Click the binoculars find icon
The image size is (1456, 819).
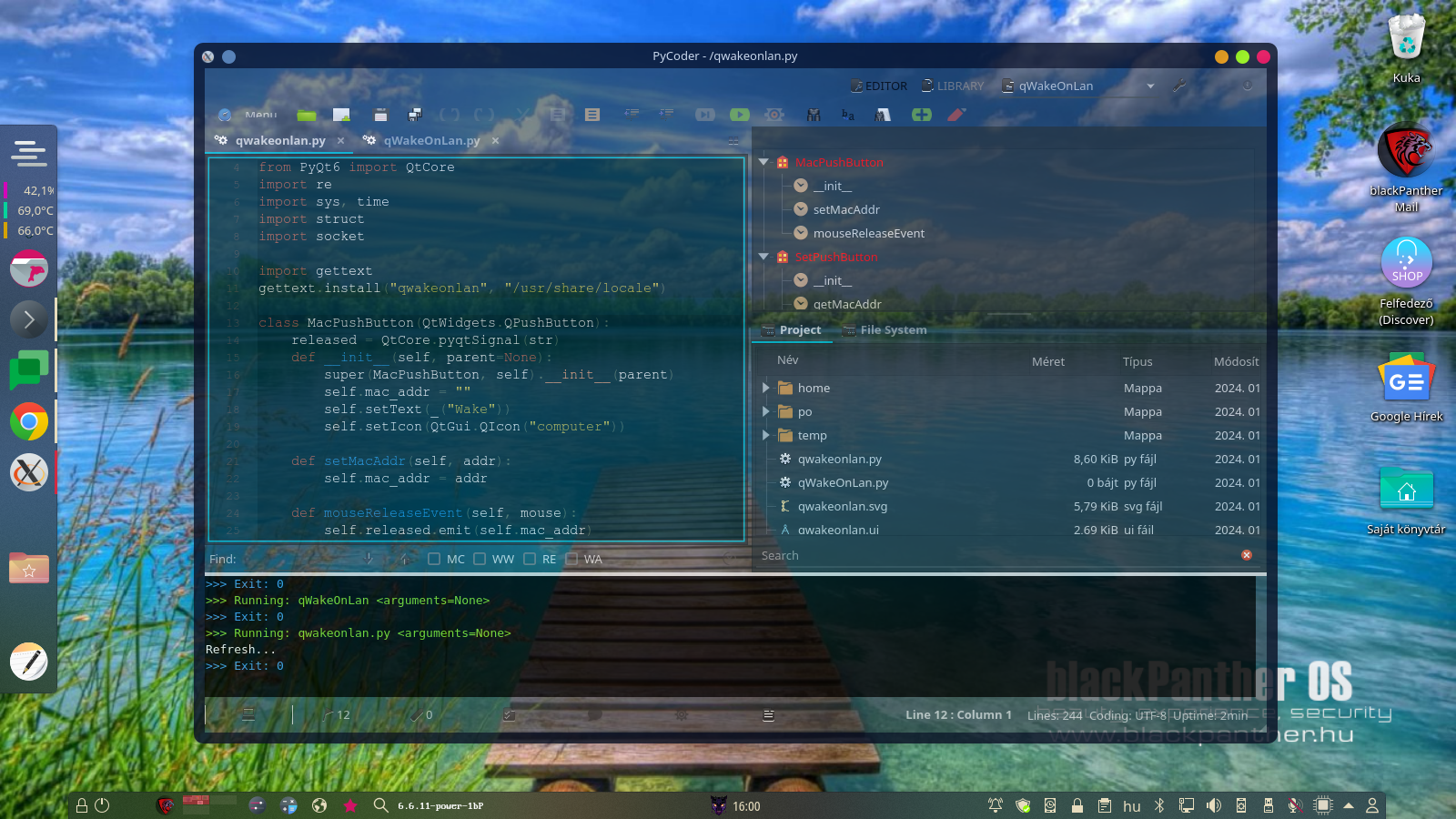tap(814, 115)
